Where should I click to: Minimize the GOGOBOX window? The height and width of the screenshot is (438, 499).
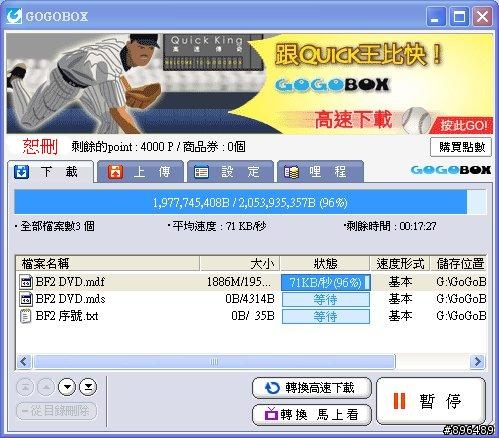coord(435,16)
